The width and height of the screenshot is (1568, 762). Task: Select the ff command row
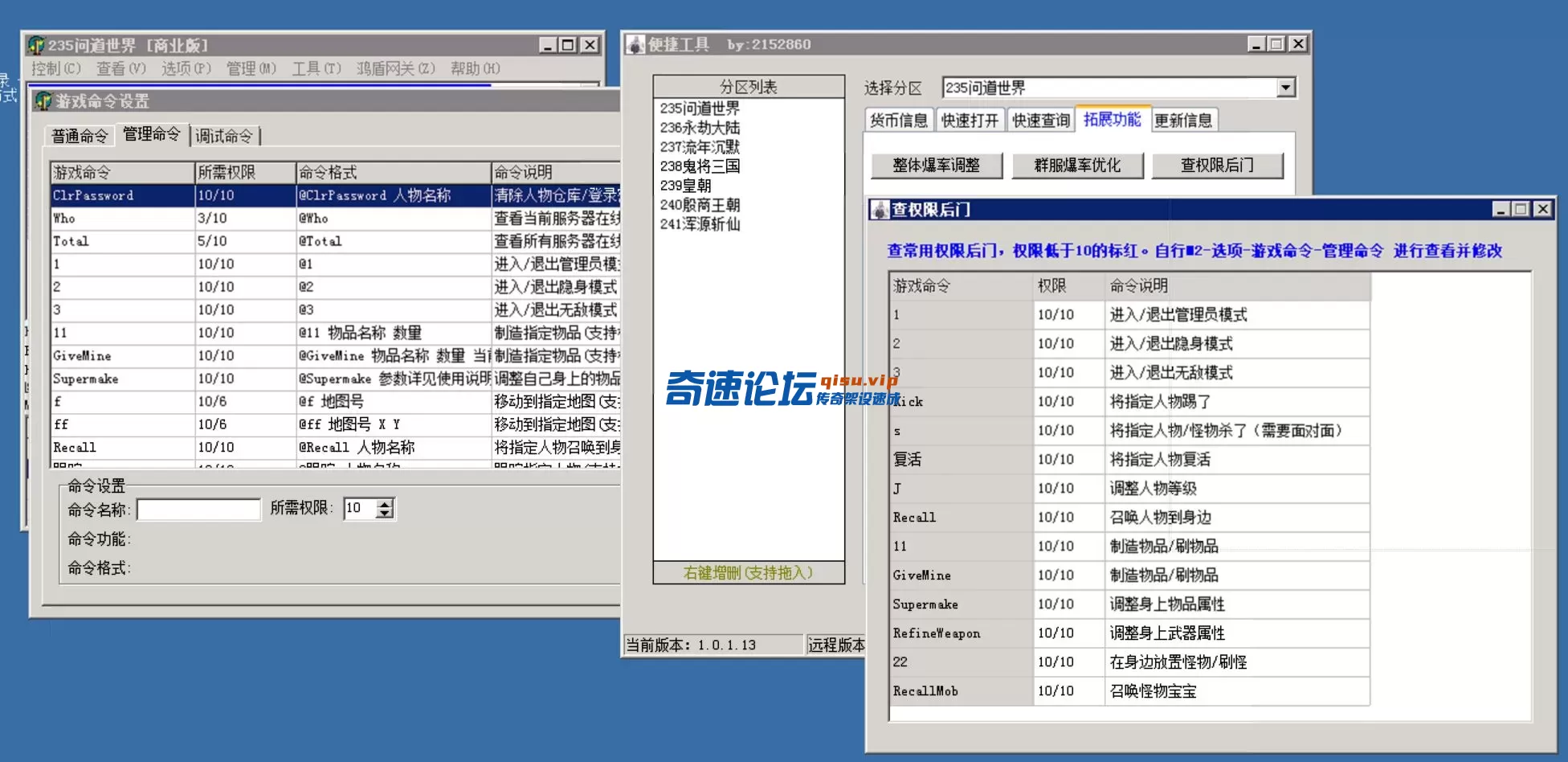click(x=336, y=424)
